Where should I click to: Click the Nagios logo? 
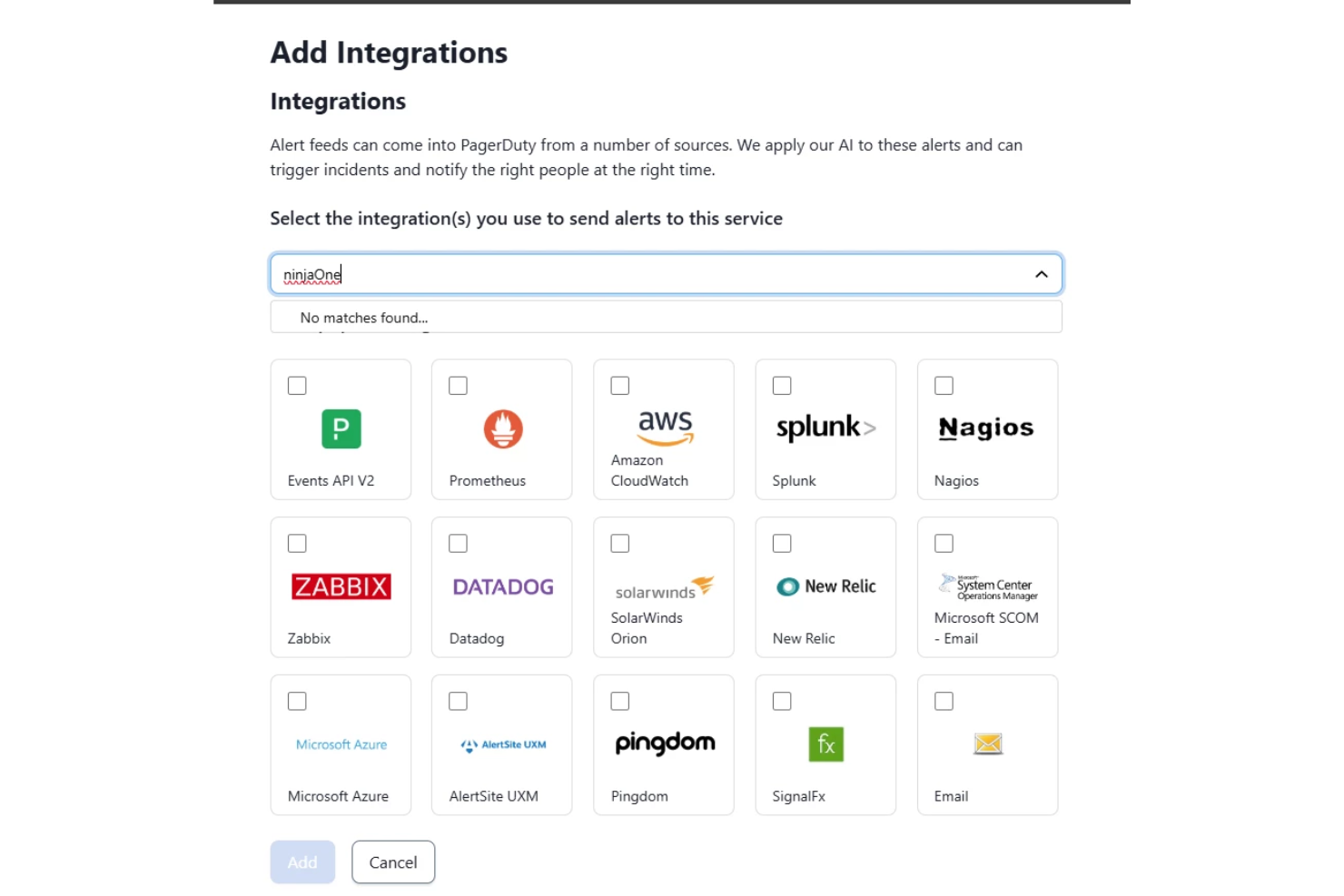pos(986,428)
